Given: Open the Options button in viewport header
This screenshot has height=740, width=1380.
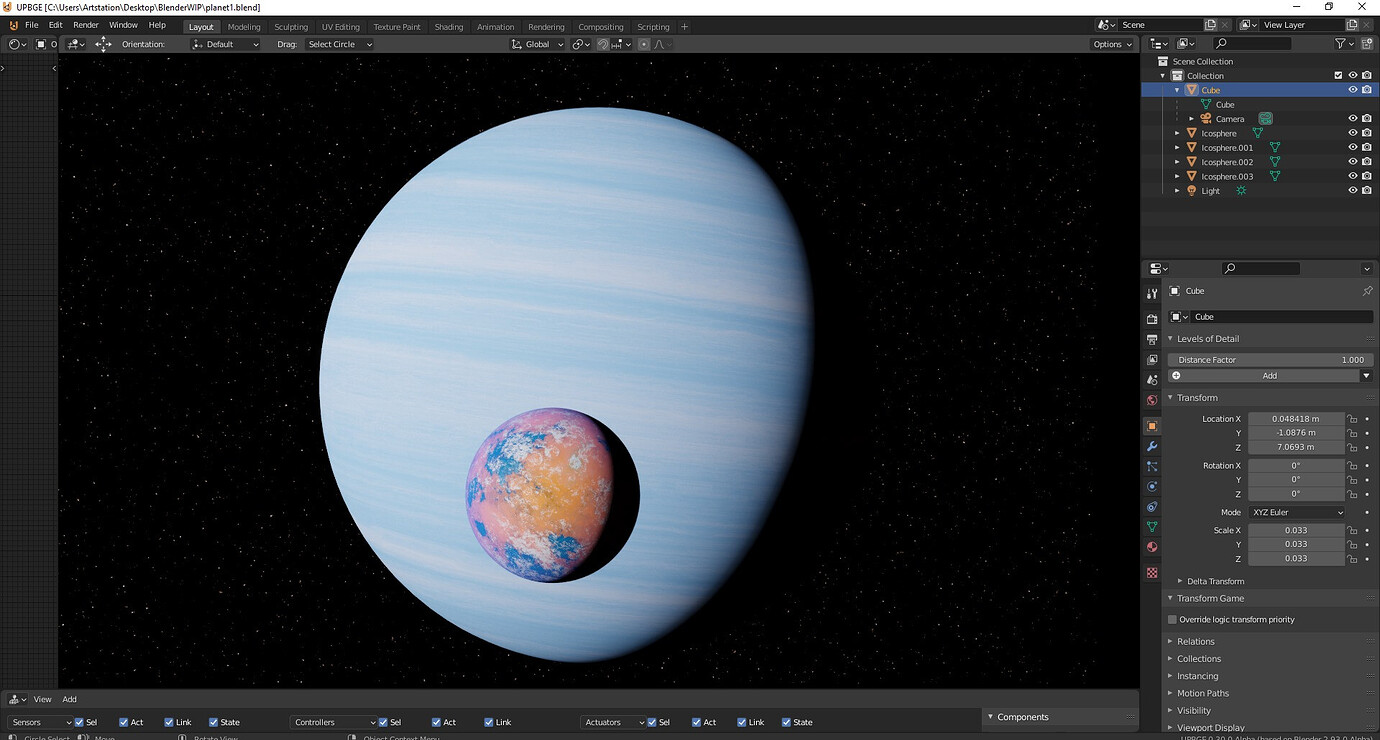Looking at the screenshot, I should tap(1112, 44).
